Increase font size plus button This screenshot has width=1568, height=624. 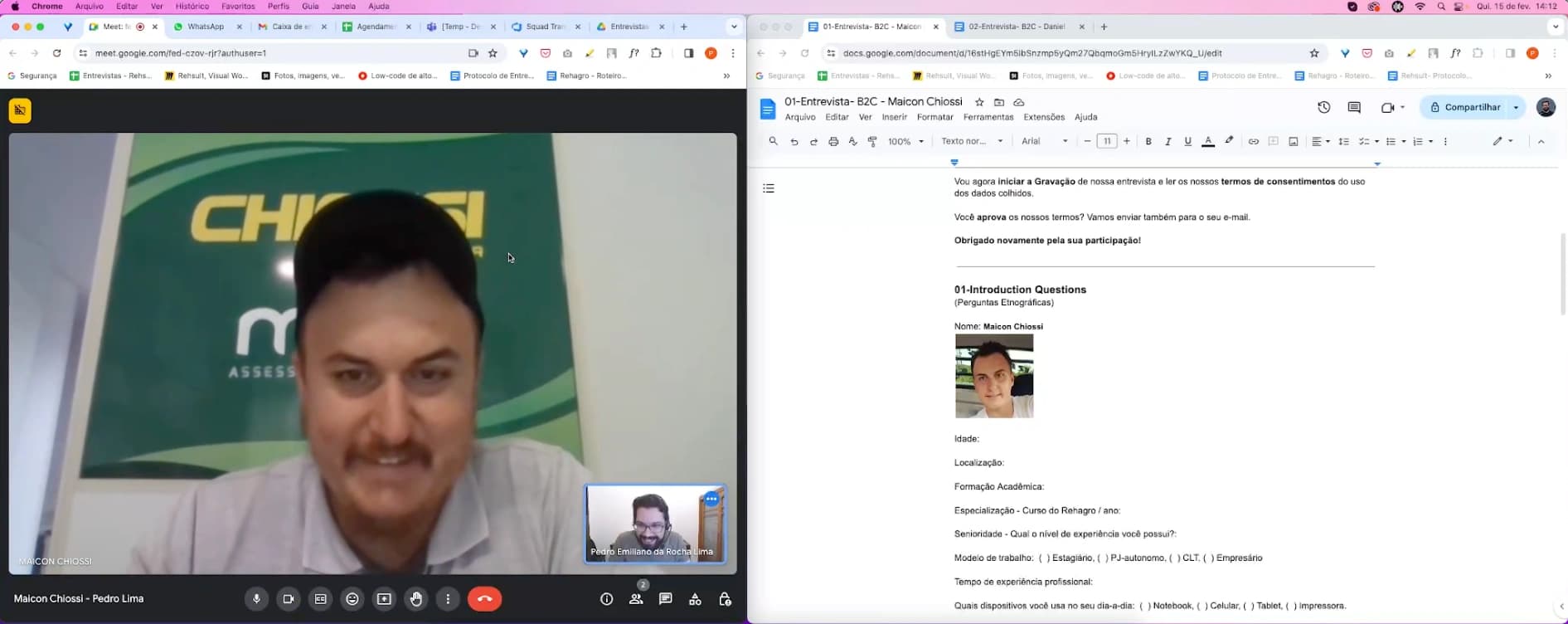point(1127,141)
